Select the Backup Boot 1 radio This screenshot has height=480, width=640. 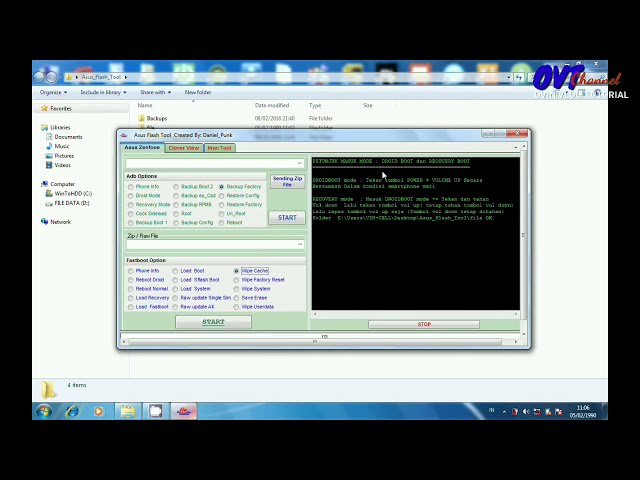point(131,223)
